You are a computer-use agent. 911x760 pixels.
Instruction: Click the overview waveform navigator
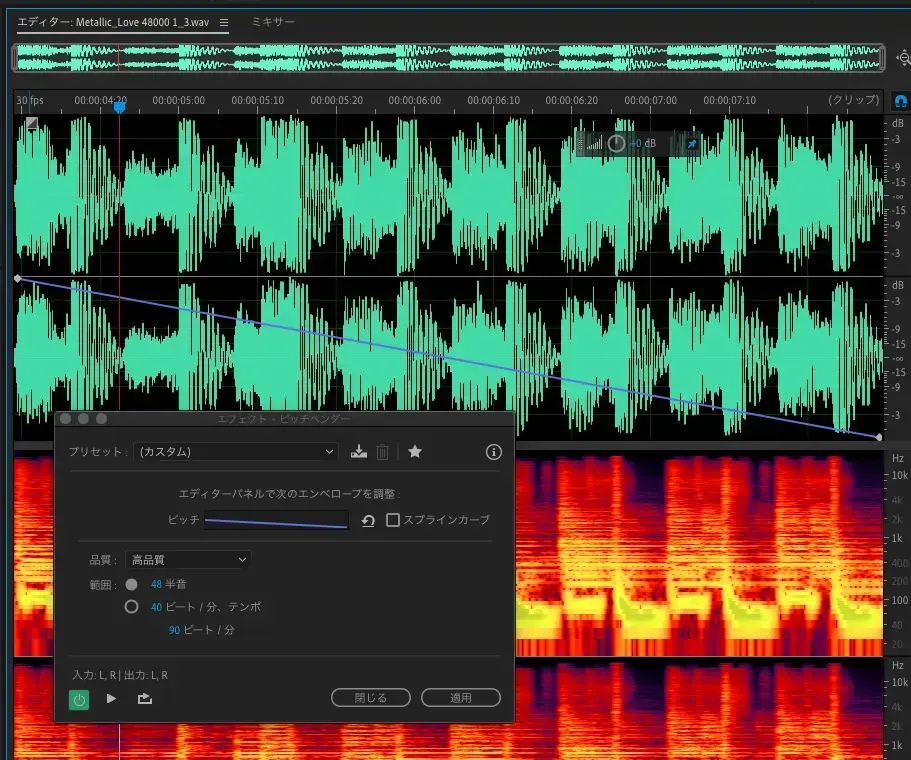click(448, 58)
